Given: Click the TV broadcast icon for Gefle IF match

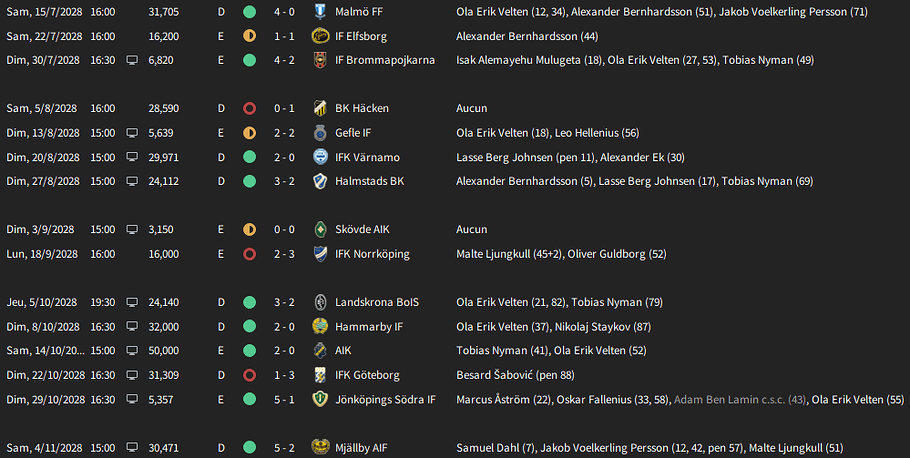Looking at the screenshot, I should 132,133.
